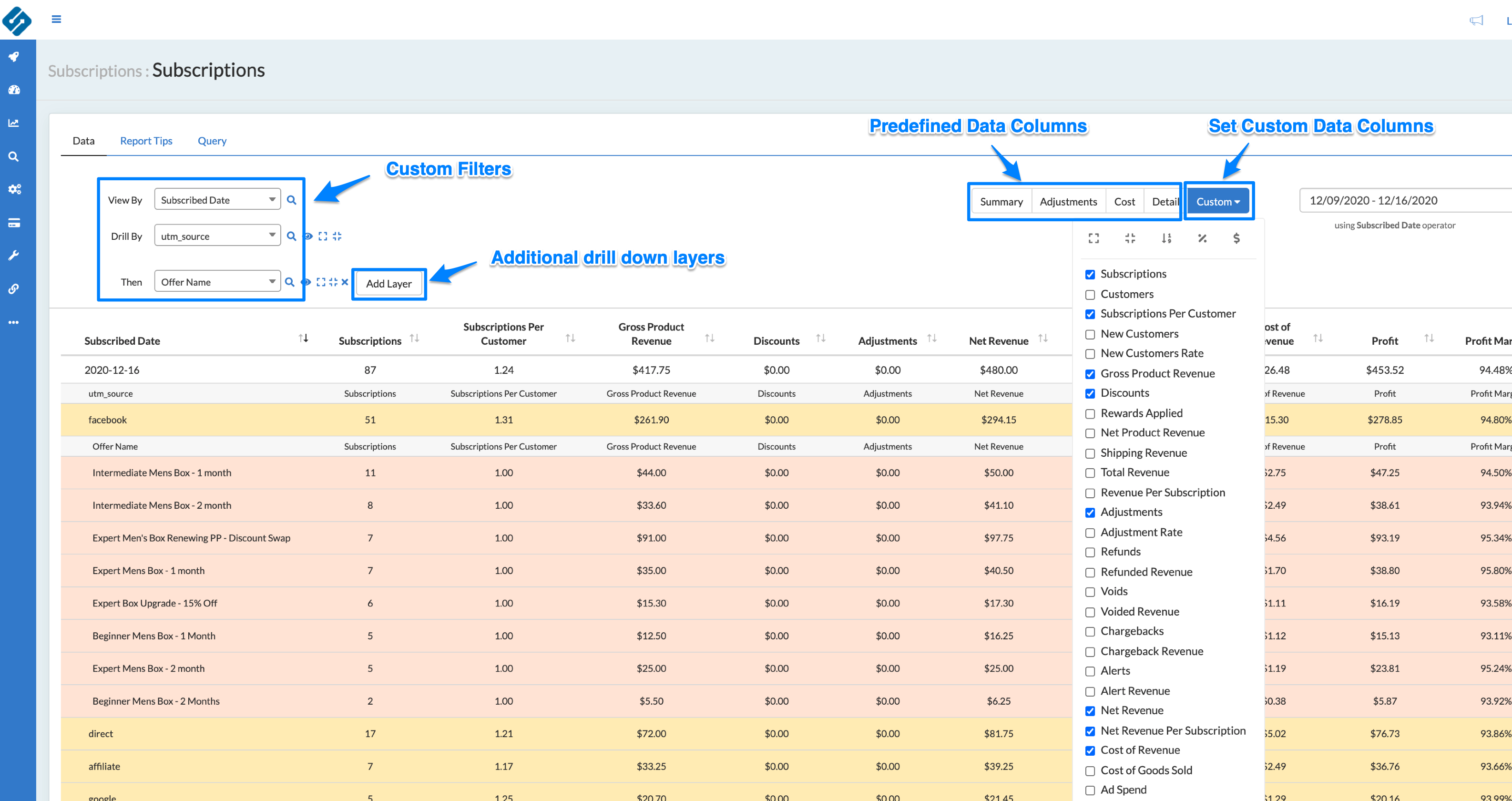Click the rocket icon in sidebar
Image resolution: width=1512 pixels, height=801 pixels.
tap(14, 56)
